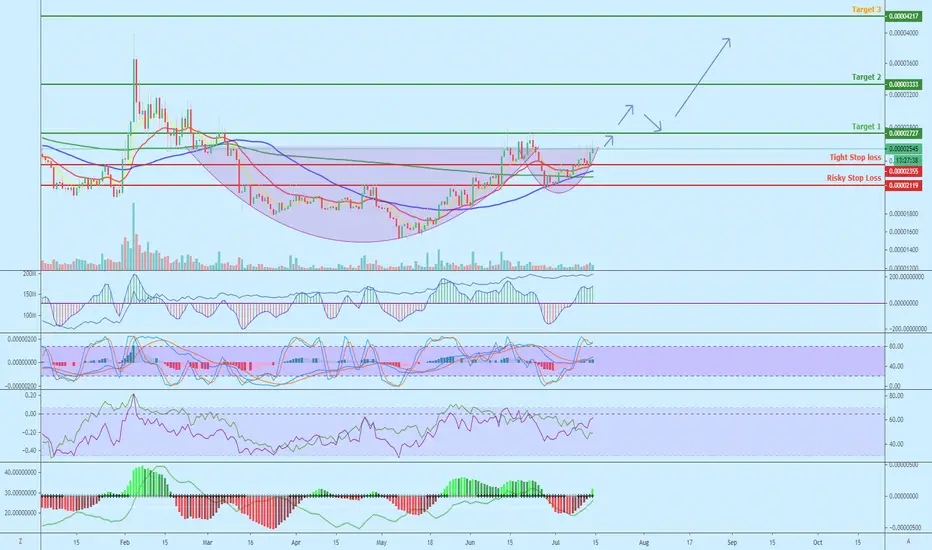Click 200M on the left volume axis

30,274
